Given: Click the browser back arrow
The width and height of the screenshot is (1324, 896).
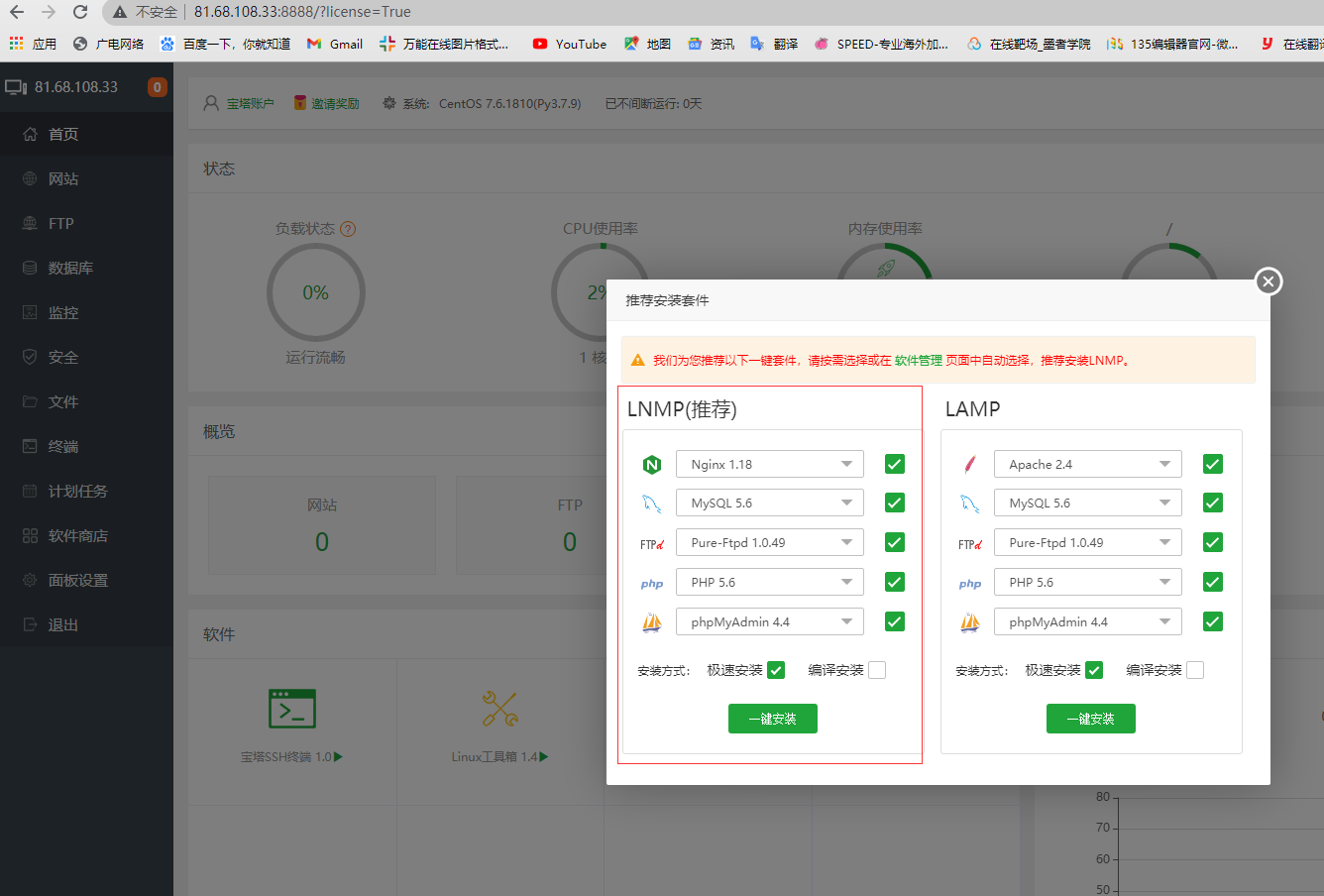Looking at the screenshot, I should click(17, 12).
